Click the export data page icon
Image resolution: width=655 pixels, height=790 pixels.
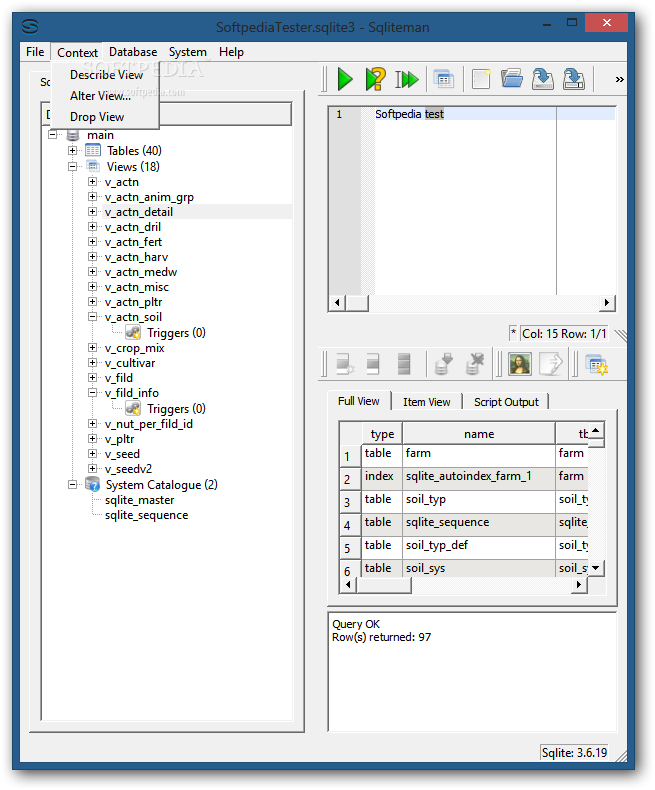[x=551, y=364]
